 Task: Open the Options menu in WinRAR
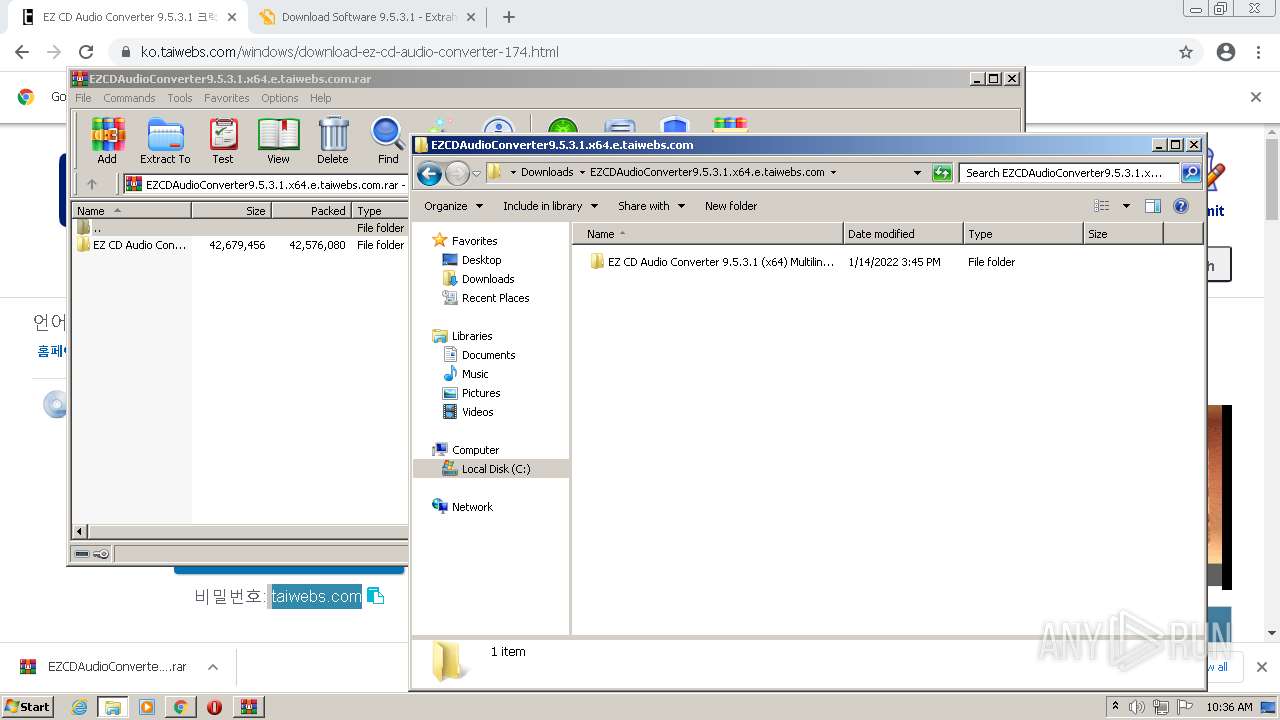point(280,98)
